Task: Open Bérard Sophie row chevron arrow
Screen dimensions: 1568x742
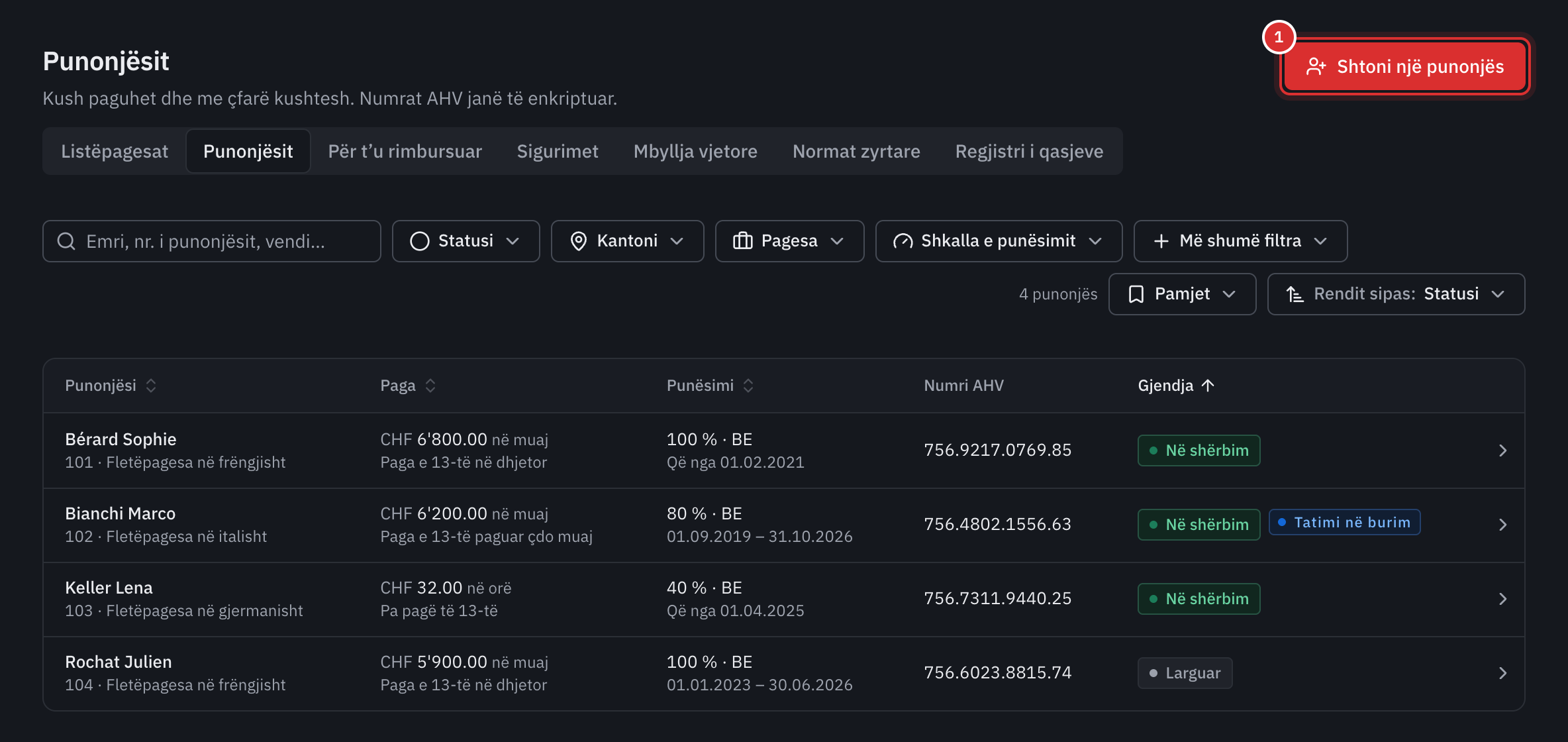Action: click(1502, 450)
